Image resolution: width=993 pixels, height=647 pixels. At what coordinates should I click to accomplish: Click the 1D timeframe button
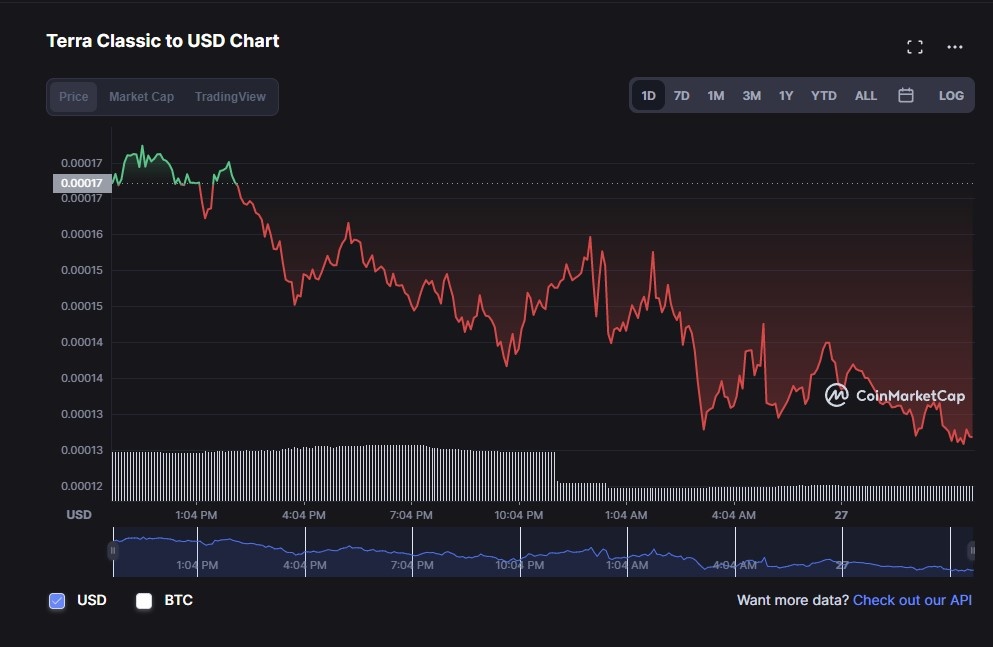647,95
